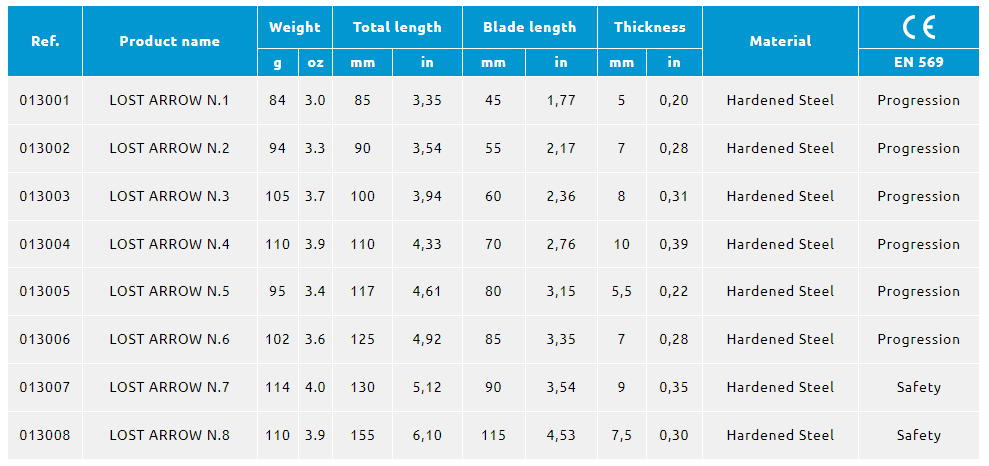Select the 115 mm blade length value
Viewport: 989px width, 466px height.
tap(493, 435)
